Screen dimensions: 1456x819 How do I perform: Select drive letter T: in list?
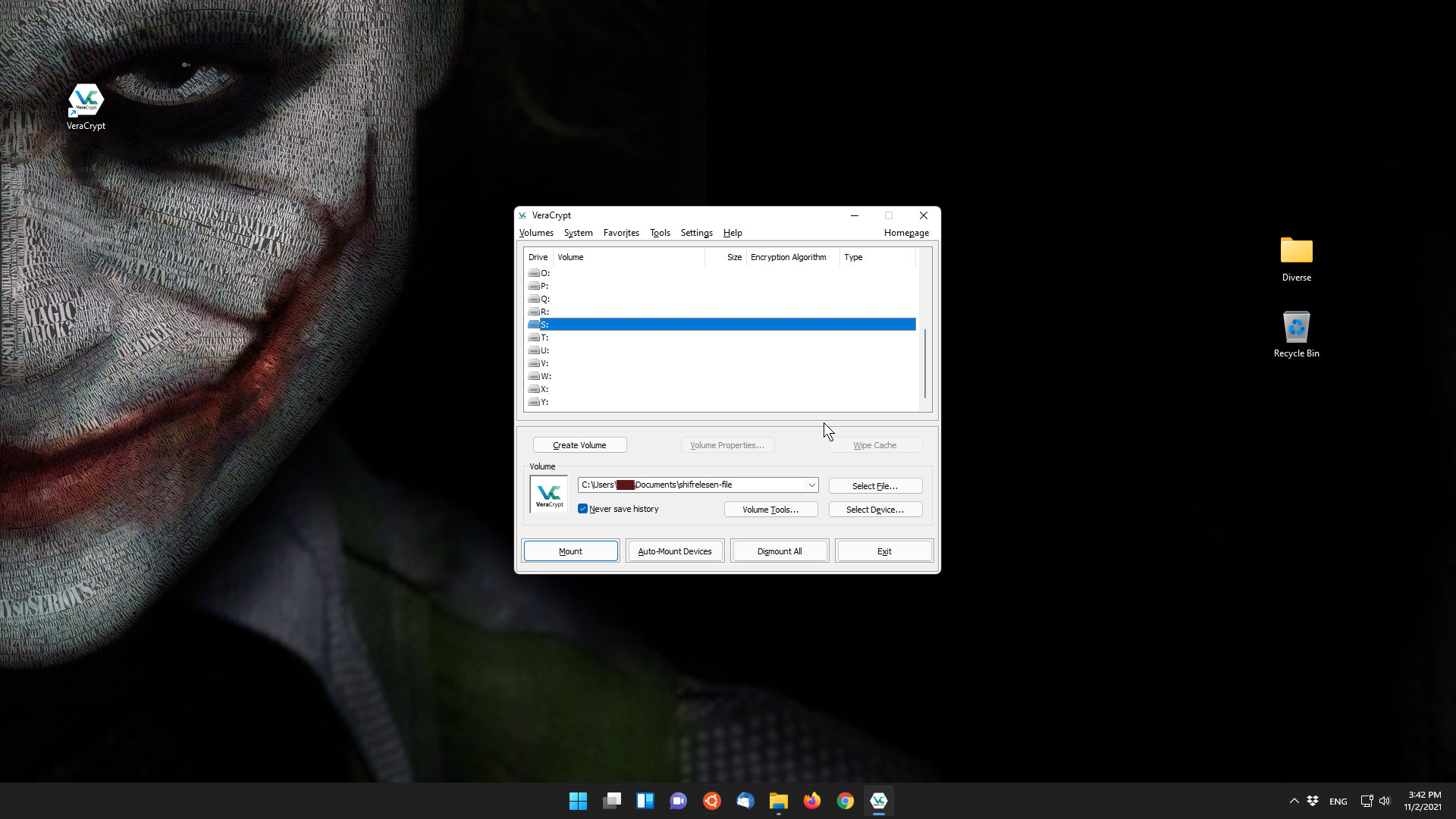[x=544, y=337]
